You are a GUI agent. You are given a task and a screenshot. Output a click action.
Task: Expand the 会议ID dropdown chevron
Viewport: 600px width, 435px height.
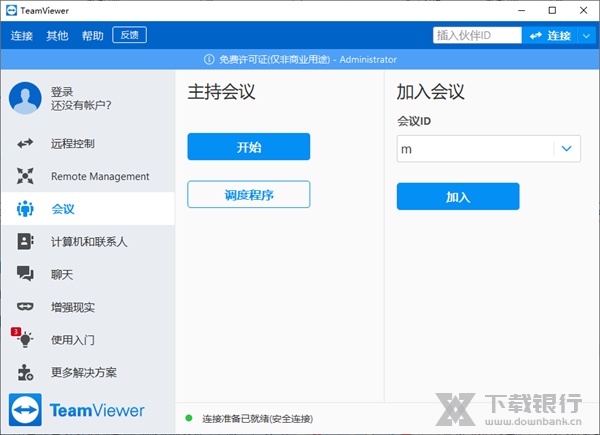(566, 148)
